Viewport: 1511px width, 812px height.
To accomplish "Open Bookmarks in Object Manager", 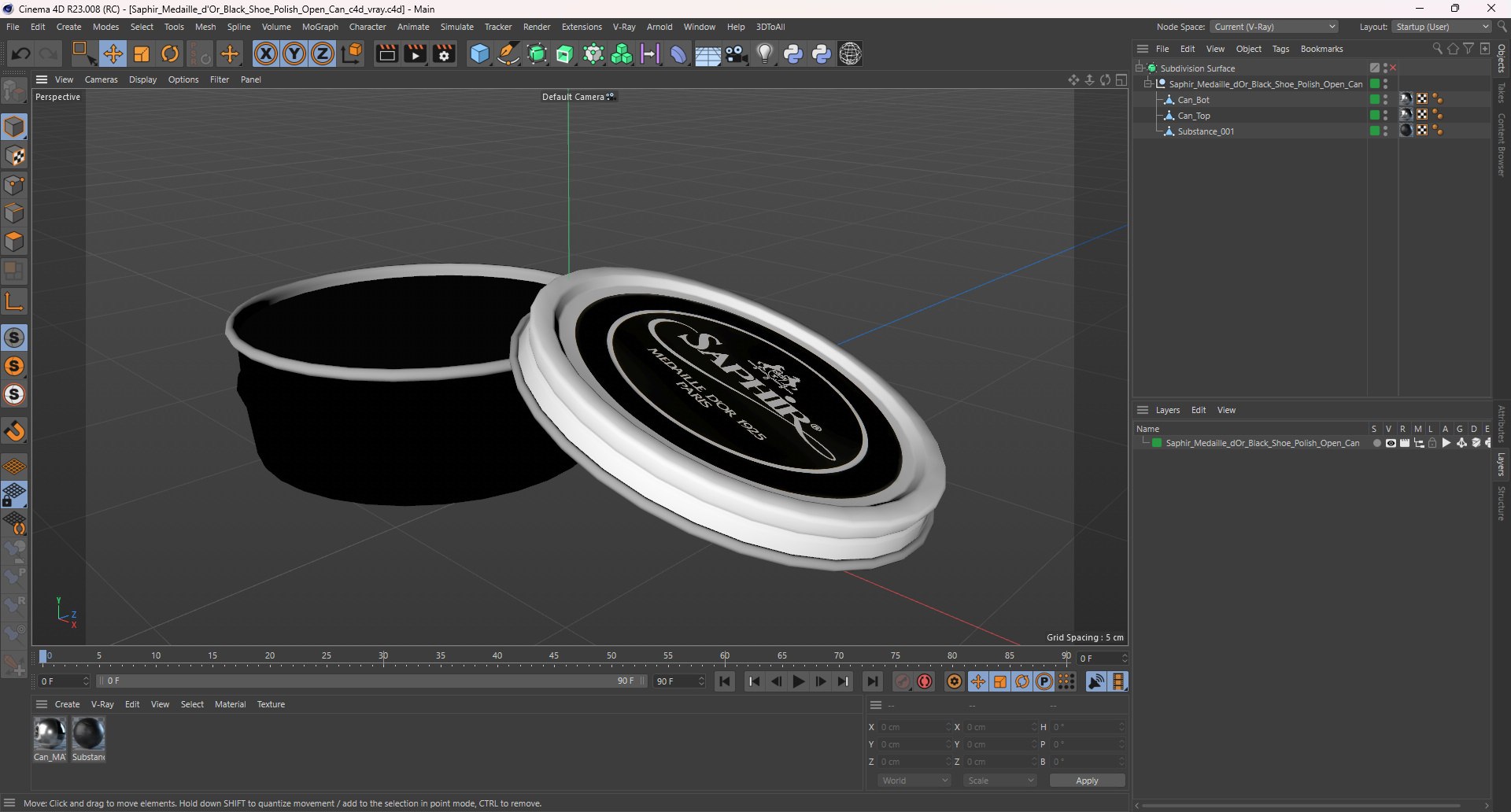I will (x=1321, y=49).
